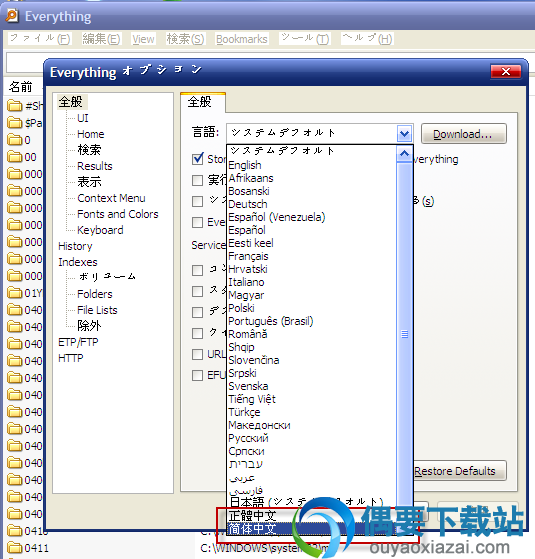Toggle the checkbox beginning with コ

pos(197,270)
